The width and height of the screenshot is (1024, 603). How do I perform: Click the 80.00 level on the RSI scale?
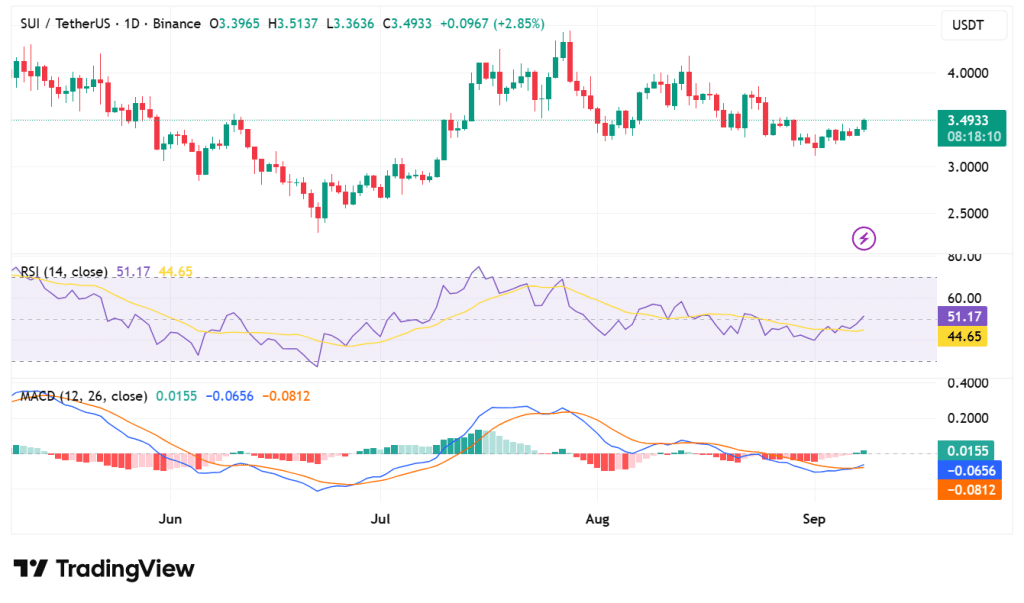click(963, 257)
